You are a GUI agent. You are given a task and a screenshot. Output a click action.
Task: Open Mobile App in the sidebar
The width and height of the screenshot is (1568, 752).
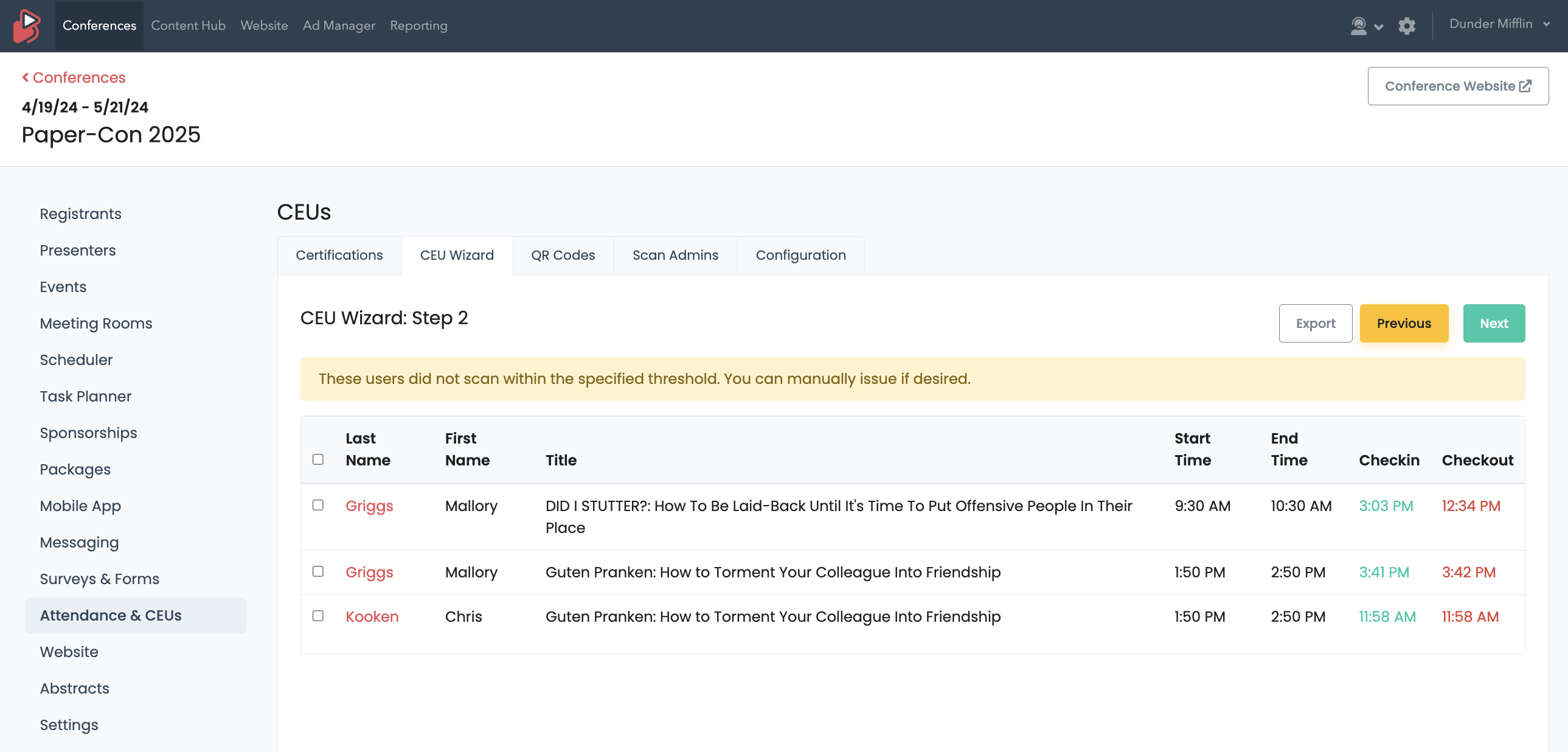[x=80, y=506]
